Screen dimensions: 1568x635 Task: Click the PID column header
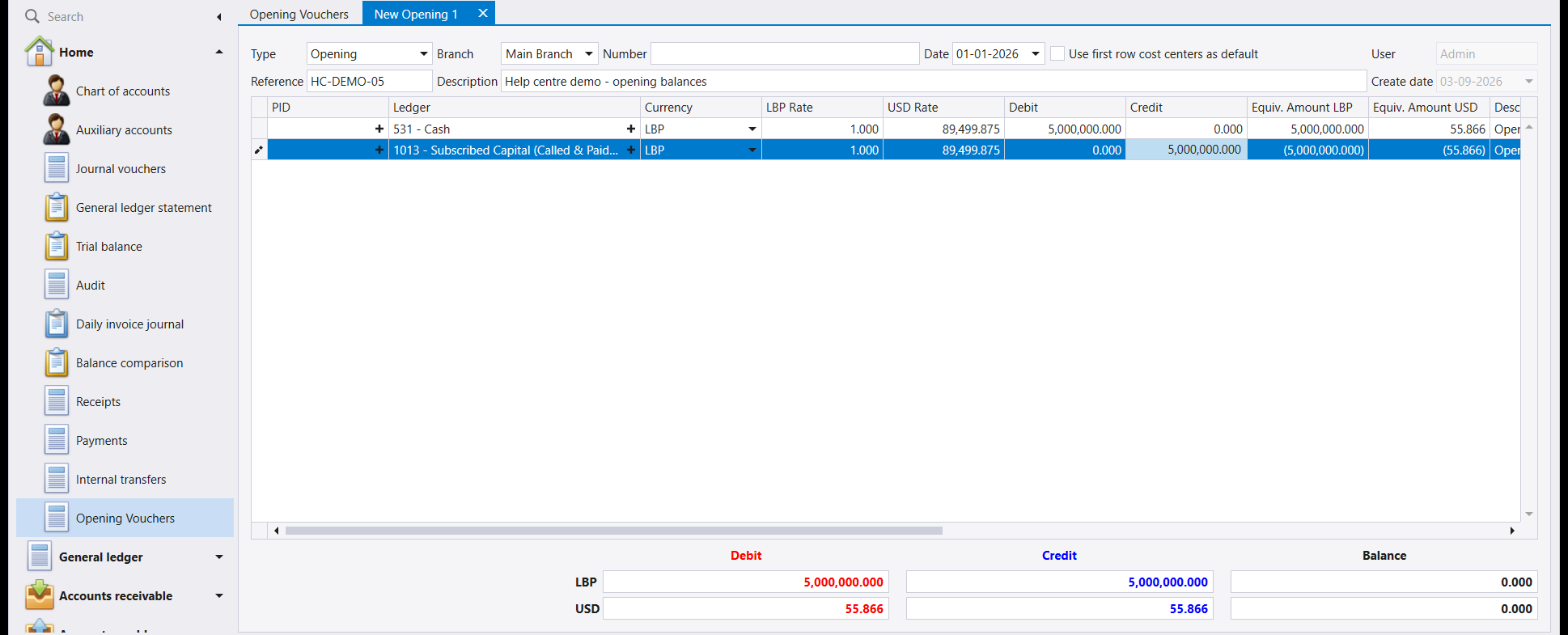point(328,107)
